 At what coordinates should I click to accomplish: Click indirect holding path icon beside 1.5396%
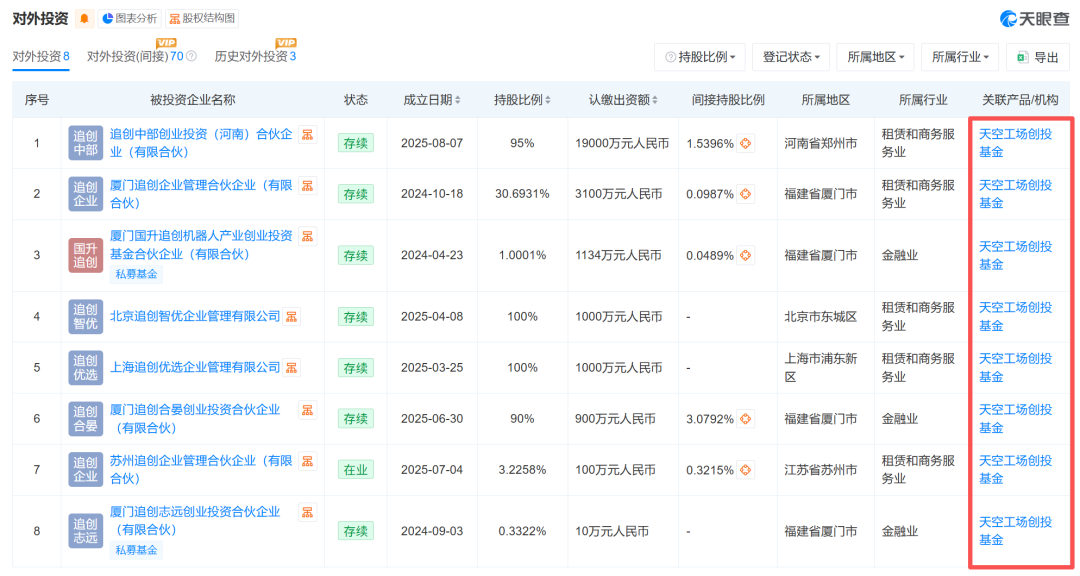(745, 143)
